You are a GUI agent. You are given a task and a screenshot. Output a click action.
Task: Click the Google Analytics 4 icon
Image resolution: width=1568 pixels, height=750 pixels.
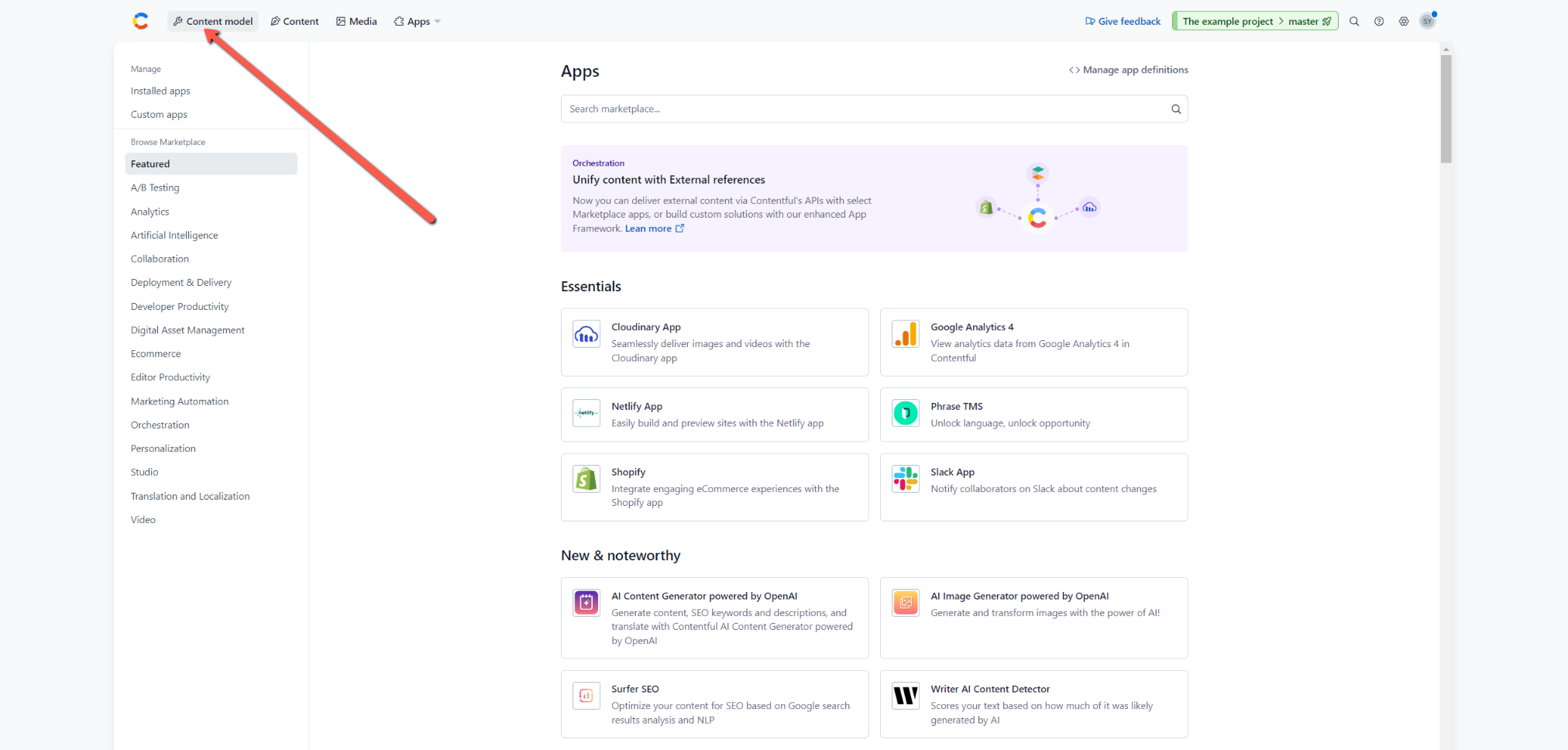click(906, 334)
